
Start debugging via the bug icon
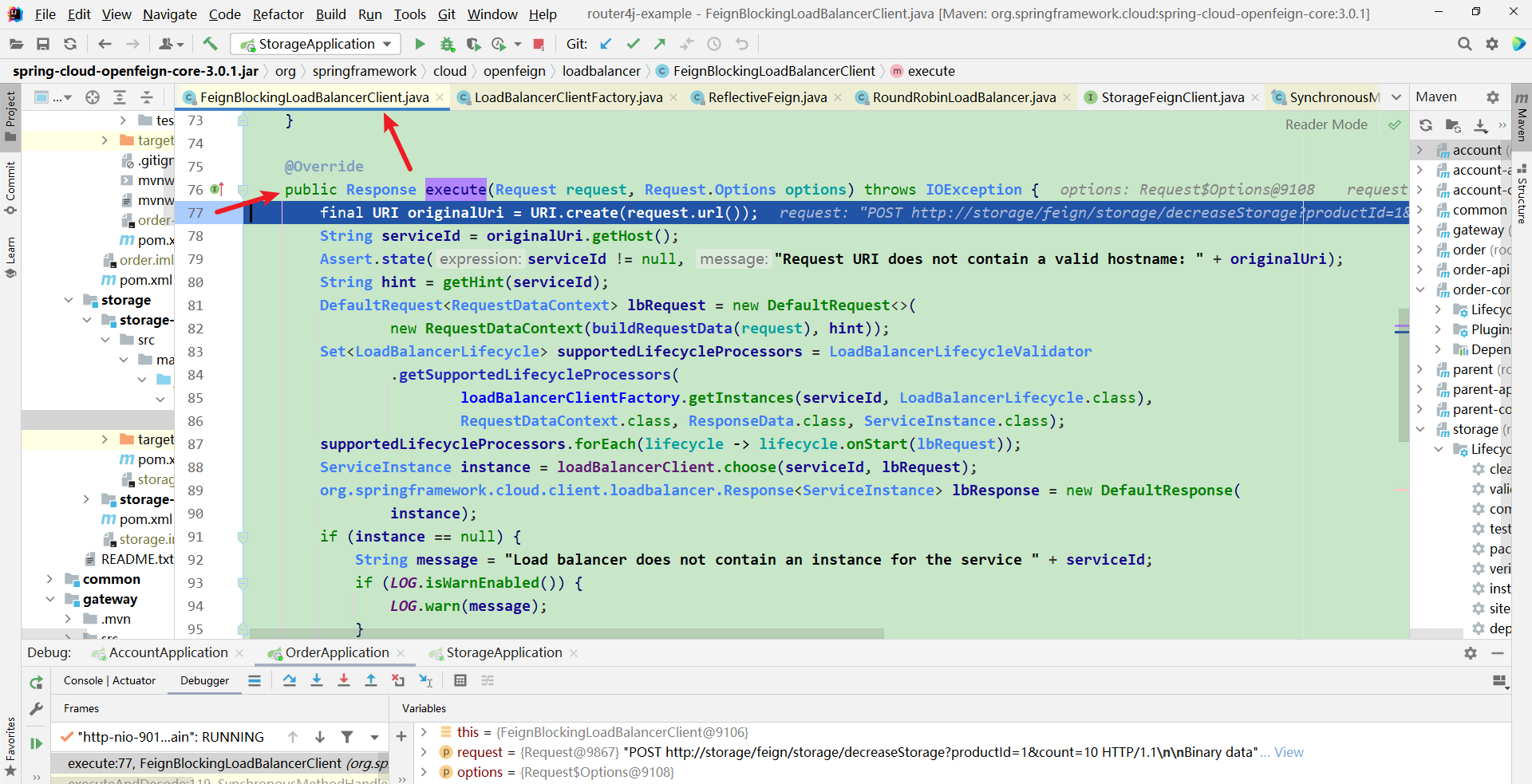click(448, 44)
